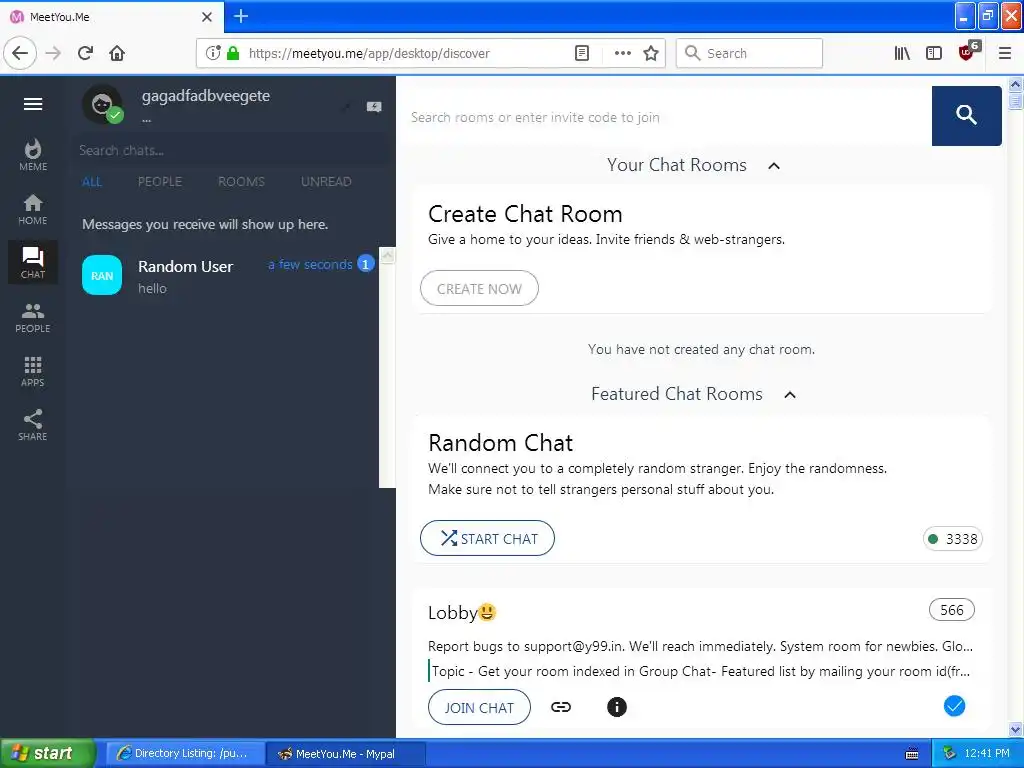Focus the search rooms or invite code field
The height and width of the screenshot is (768, 1024).
pos(667,117)
